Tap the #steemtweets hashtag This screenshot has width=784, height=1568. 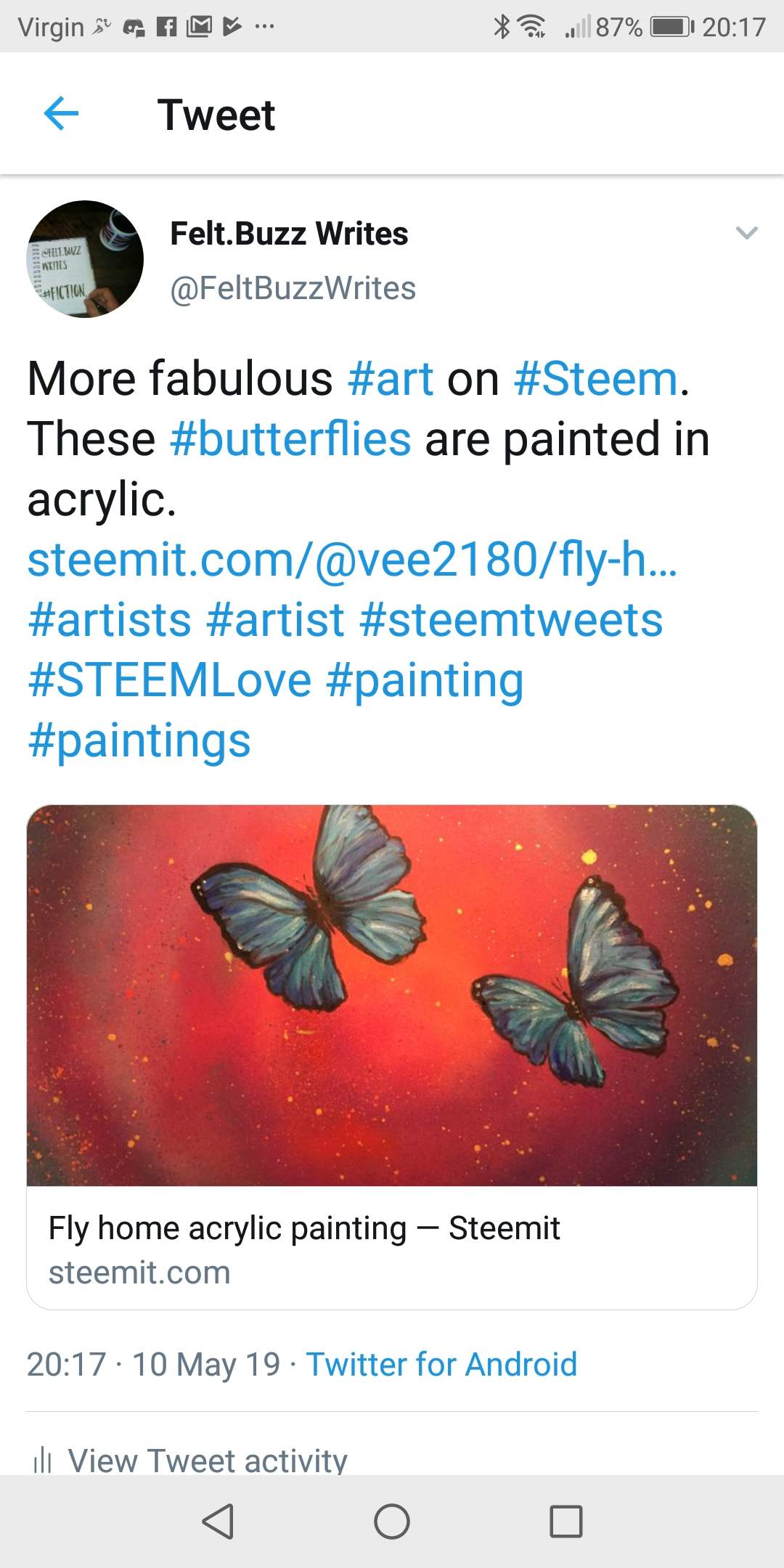(511, 620)
